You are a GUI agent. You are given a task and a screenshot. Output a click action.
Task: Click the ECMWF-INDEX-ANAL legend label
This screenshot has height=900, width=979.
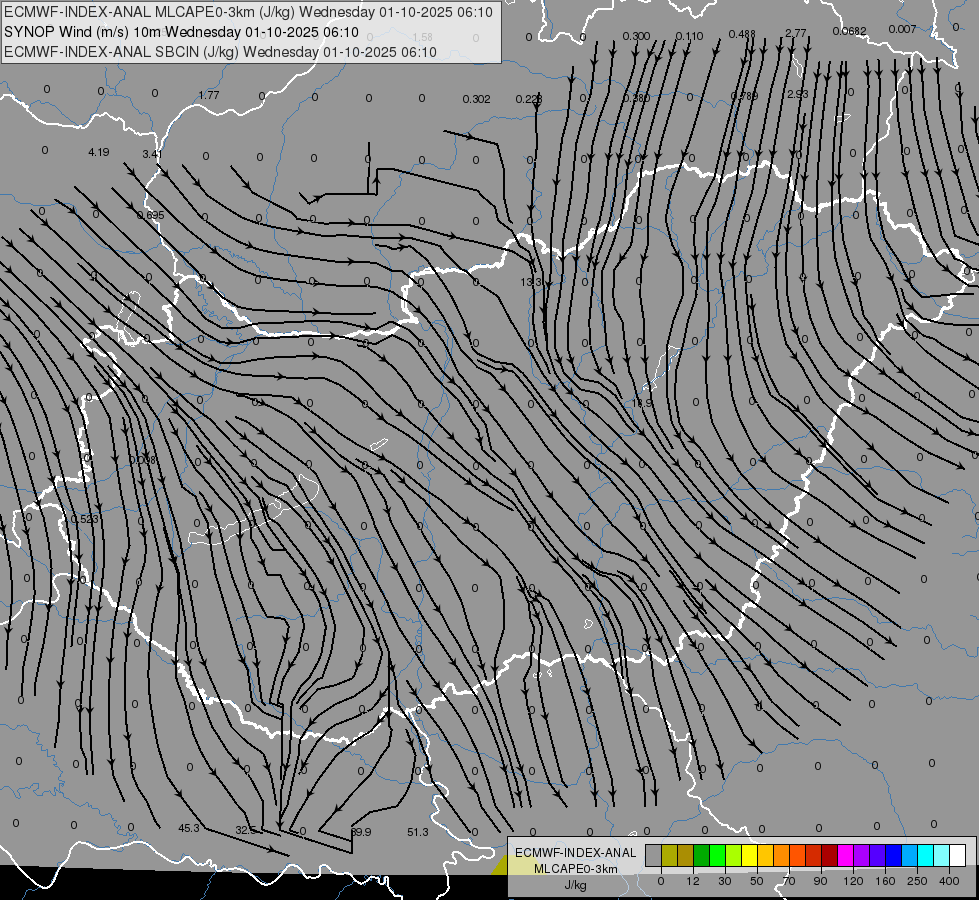tap(575, 851)
